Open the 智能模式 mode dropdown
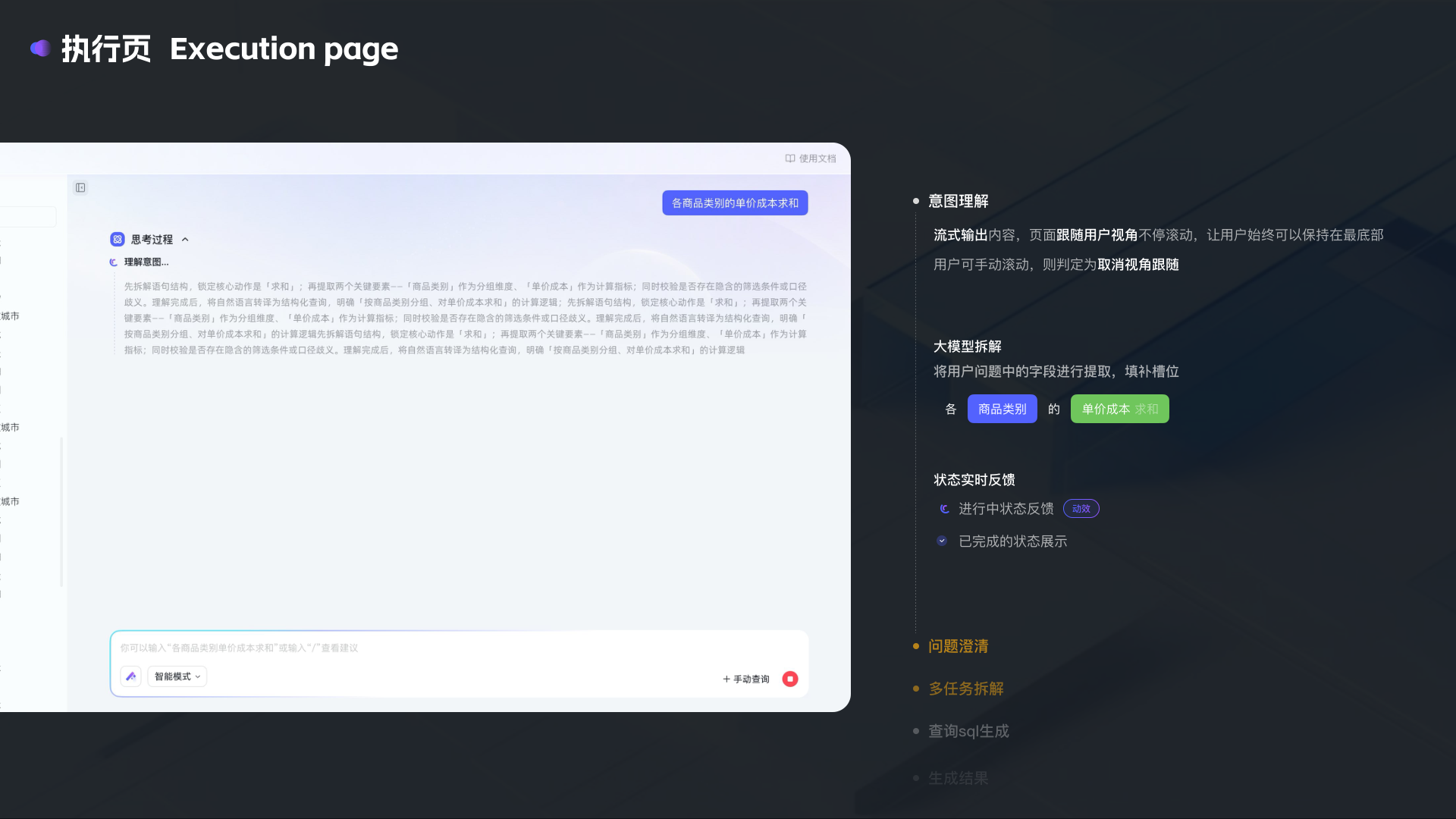 pyautogui.click(x=177, y=676)
